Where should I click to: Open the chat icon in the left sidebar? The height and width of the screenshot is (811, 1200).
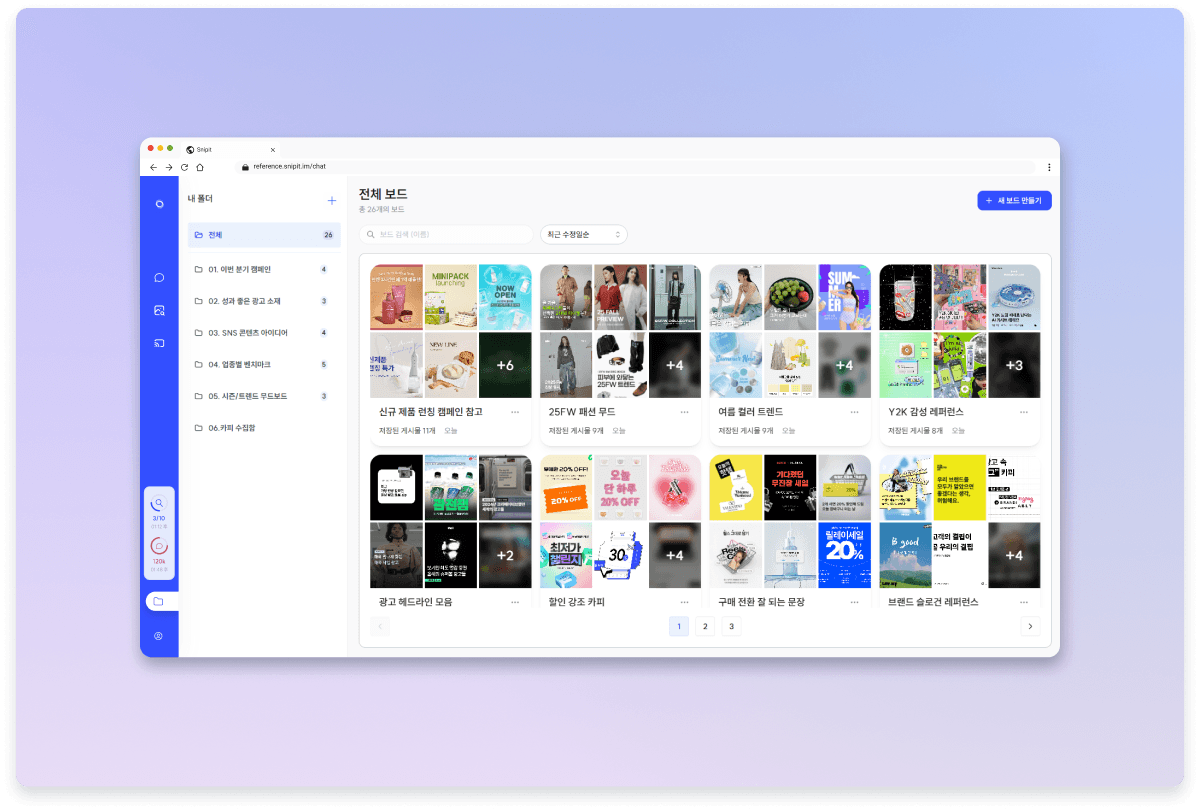pos(159,276)
